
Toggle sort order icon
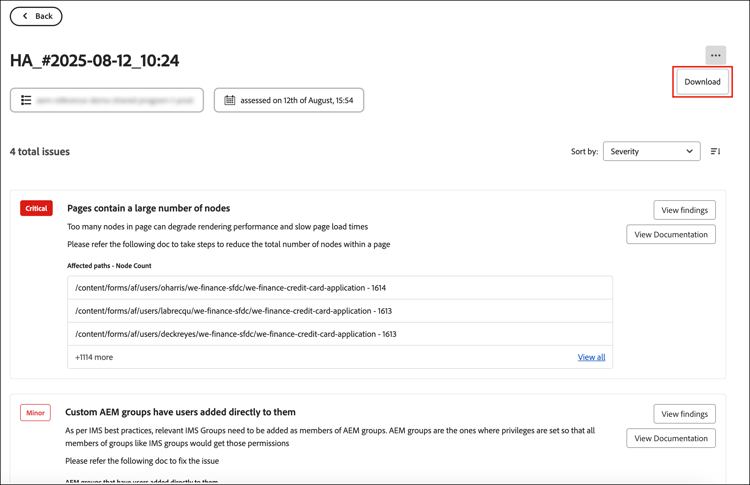[715, 152]
